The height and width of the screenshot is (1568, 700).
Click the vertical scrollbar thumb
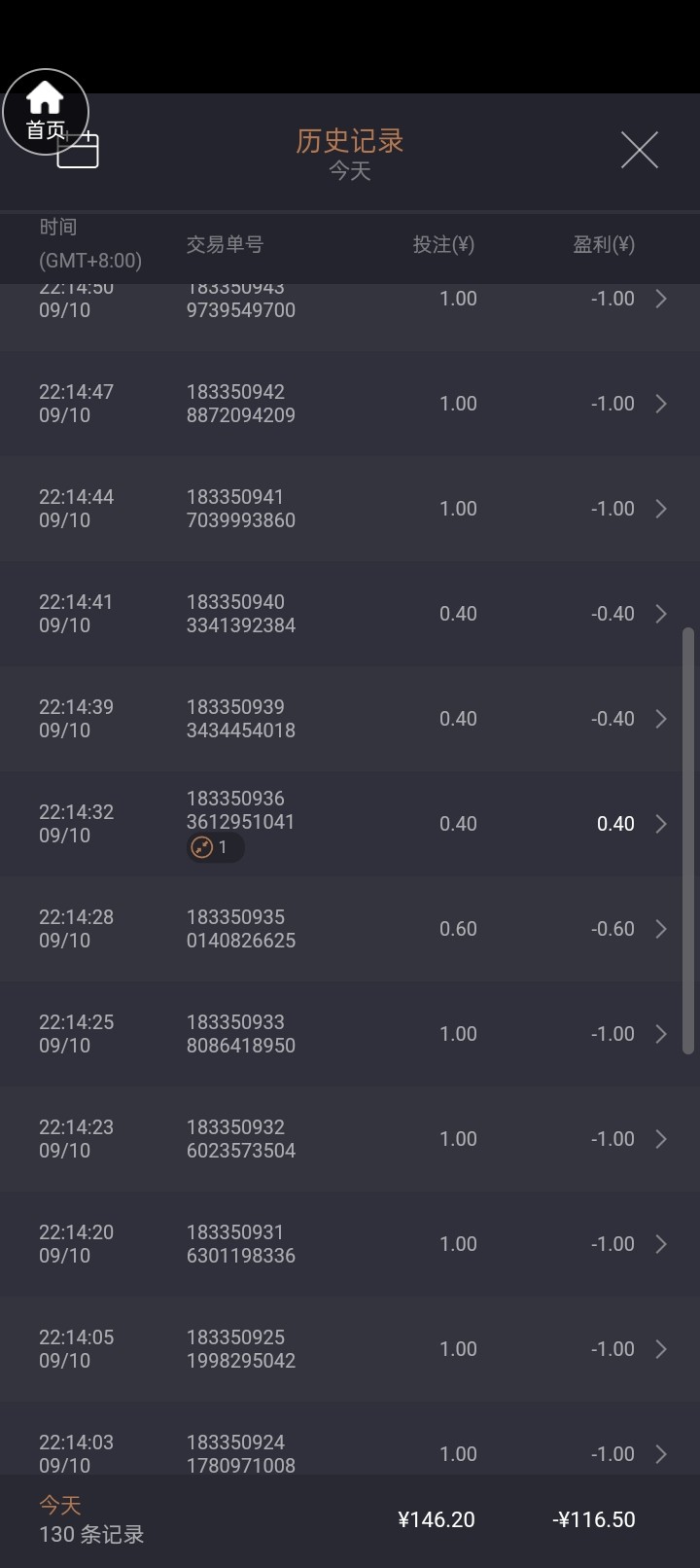click(x=687, y=841)
